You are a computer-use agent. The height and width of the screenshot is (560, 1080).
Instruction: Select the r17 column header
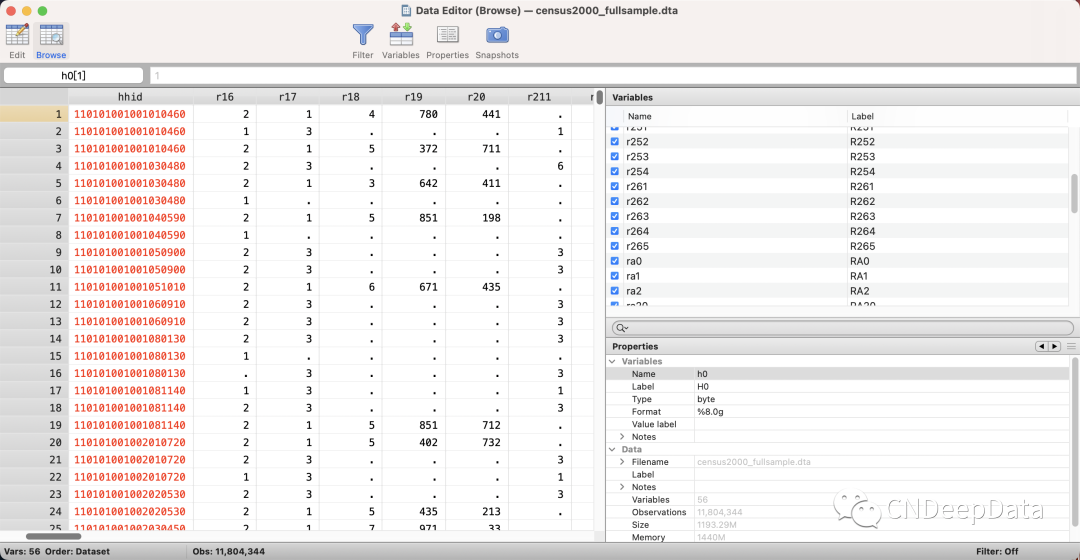click(287, 97)
